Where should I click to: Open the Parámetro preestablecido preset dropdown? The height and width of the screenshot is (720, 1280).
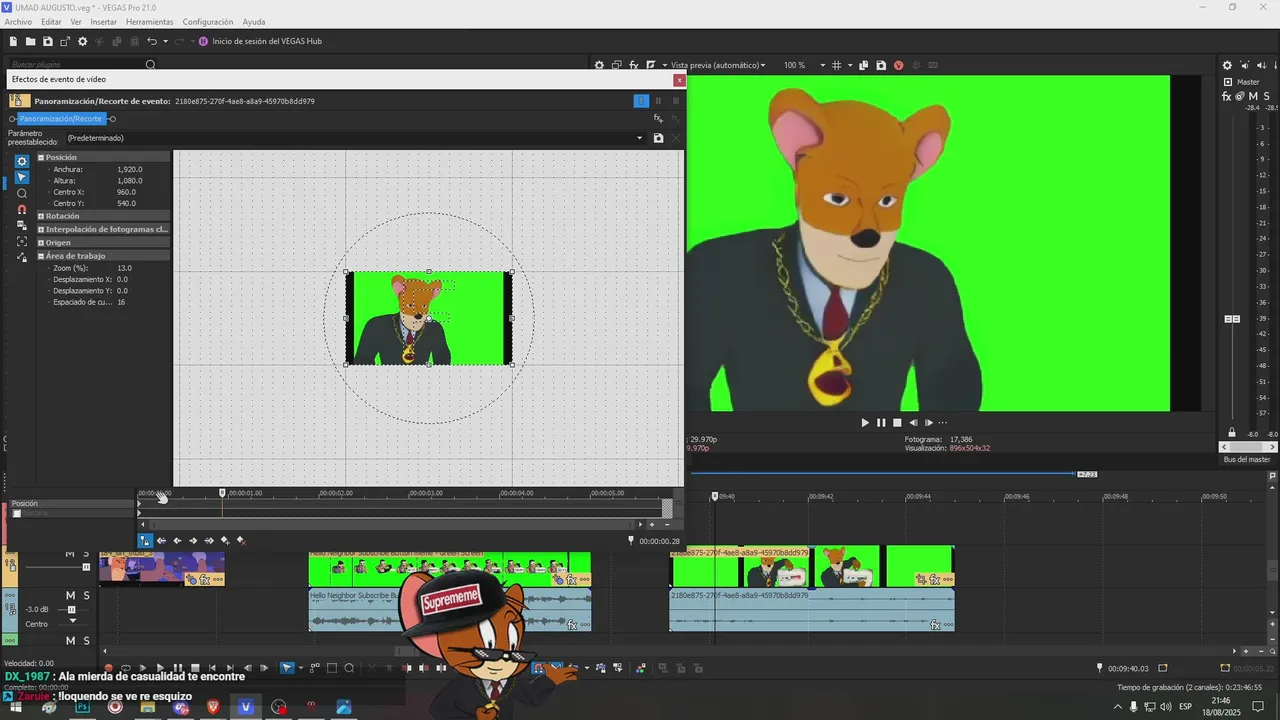639,138
